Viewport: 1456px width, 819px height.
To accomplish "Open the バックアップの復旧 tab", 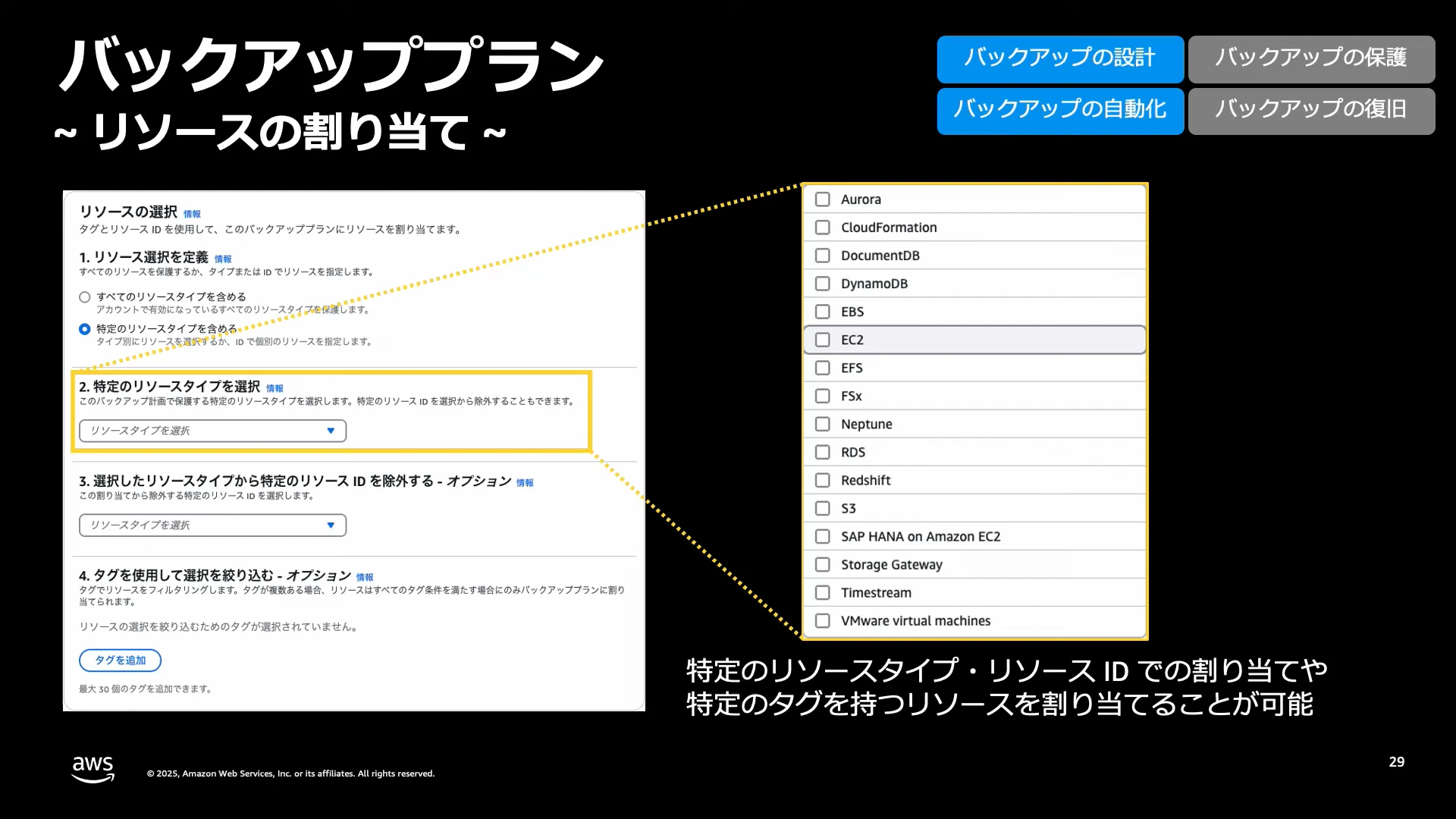I will coord(1311,111).
